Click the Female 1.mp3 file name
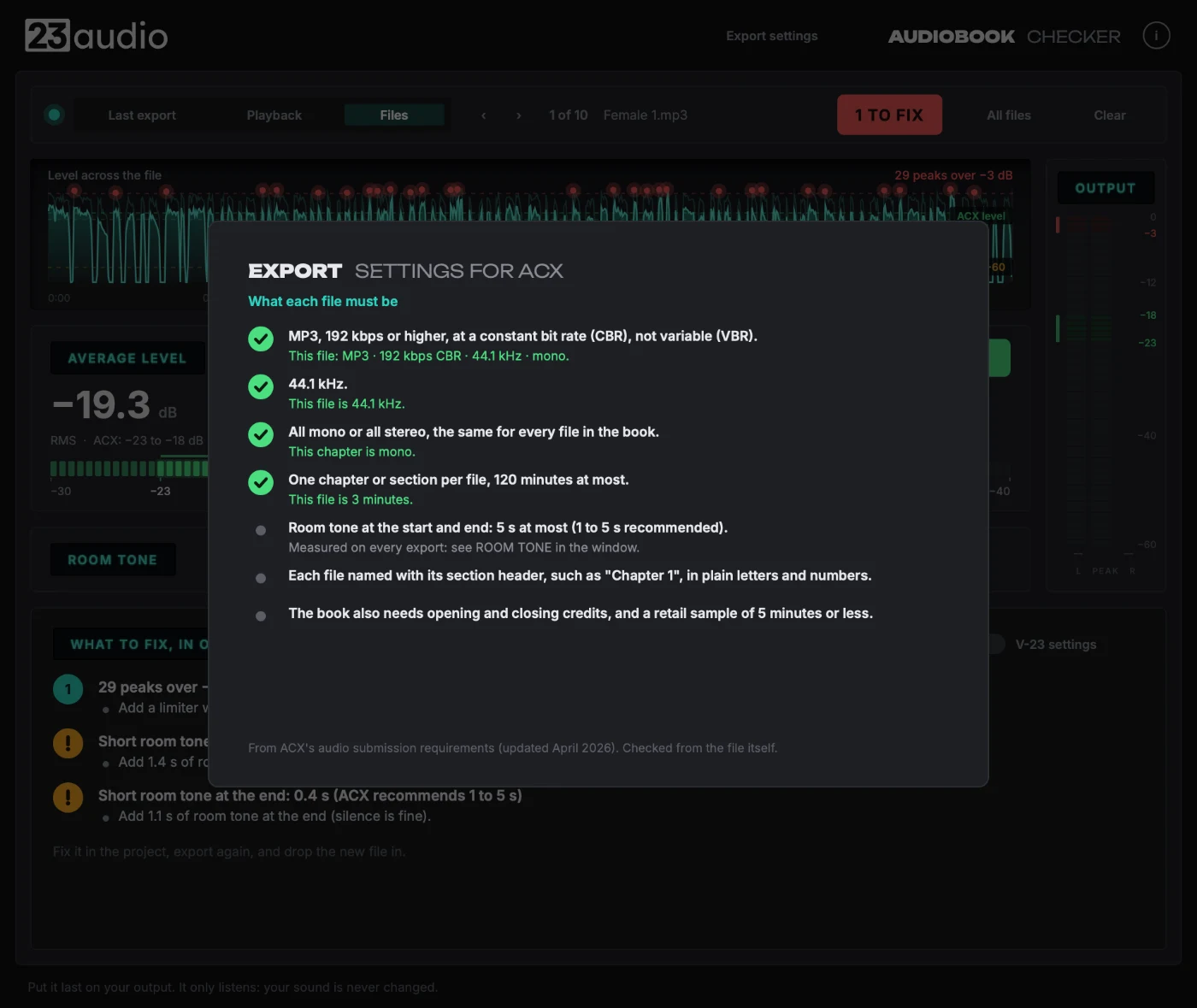The width and height of the screenshot is (1197, 1008). (x=646, y=115)
